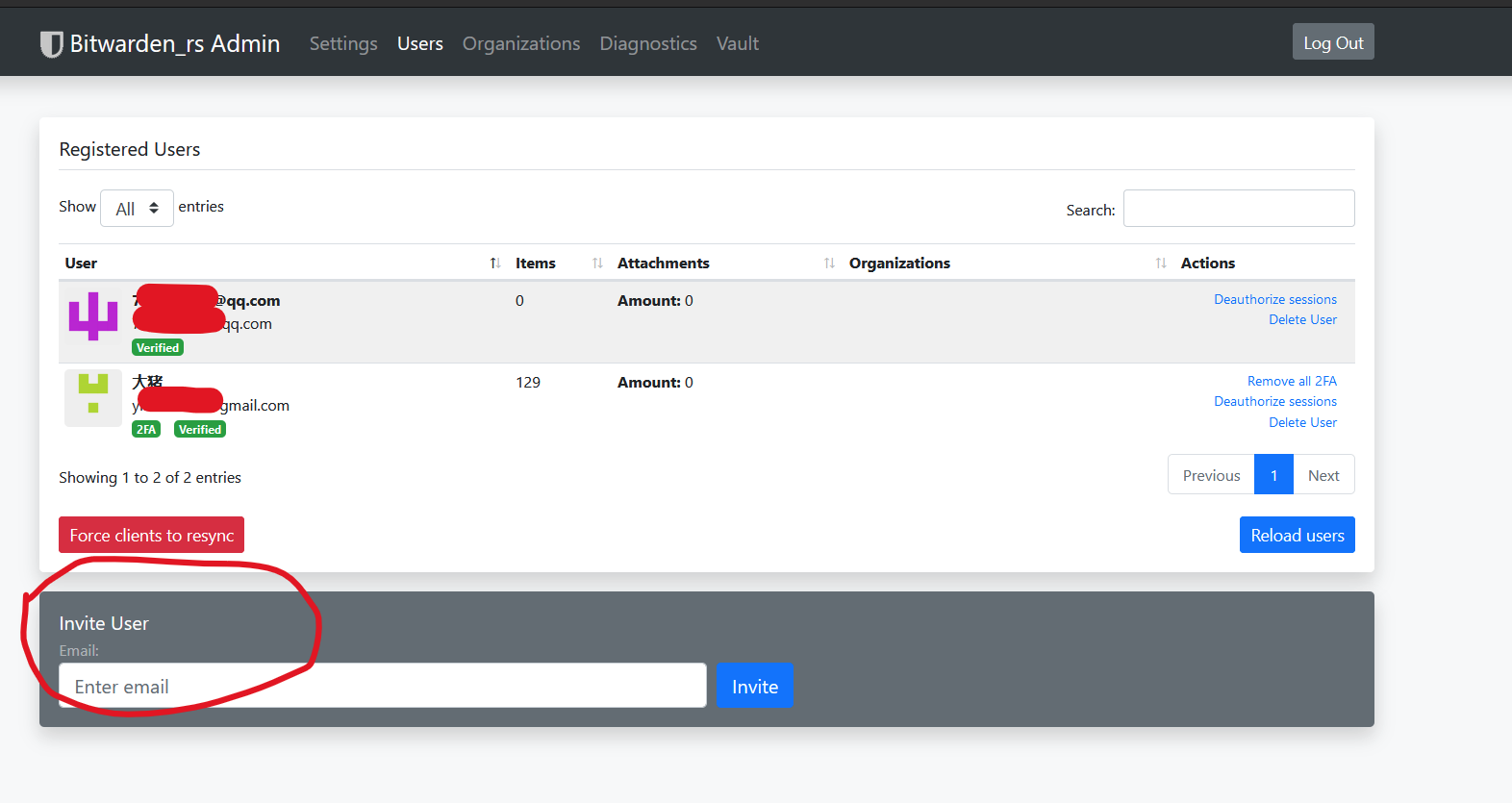Click the green identicon avatar of gmail.com user
Screen dimensions: 1512x803
pyautogui.click(x=93, y=398)
